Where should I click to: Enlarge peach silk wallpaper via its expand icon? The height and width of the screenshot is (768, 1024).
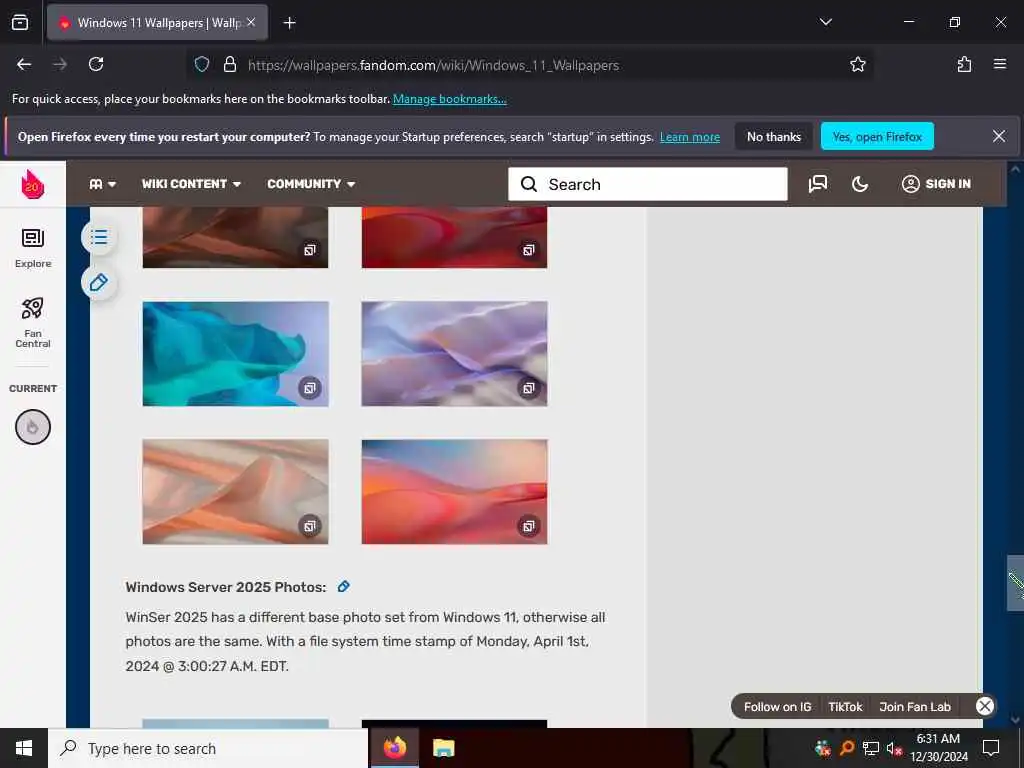(x=310, y=526)
